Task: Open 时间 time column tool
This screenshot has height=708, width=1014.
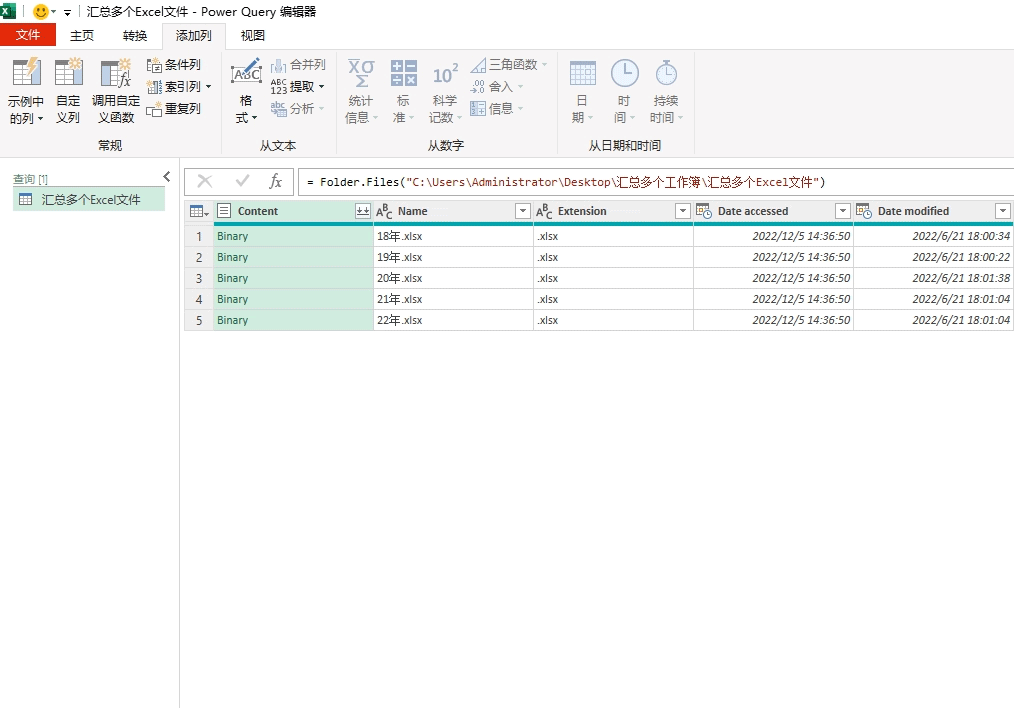Action: point(624,91)
